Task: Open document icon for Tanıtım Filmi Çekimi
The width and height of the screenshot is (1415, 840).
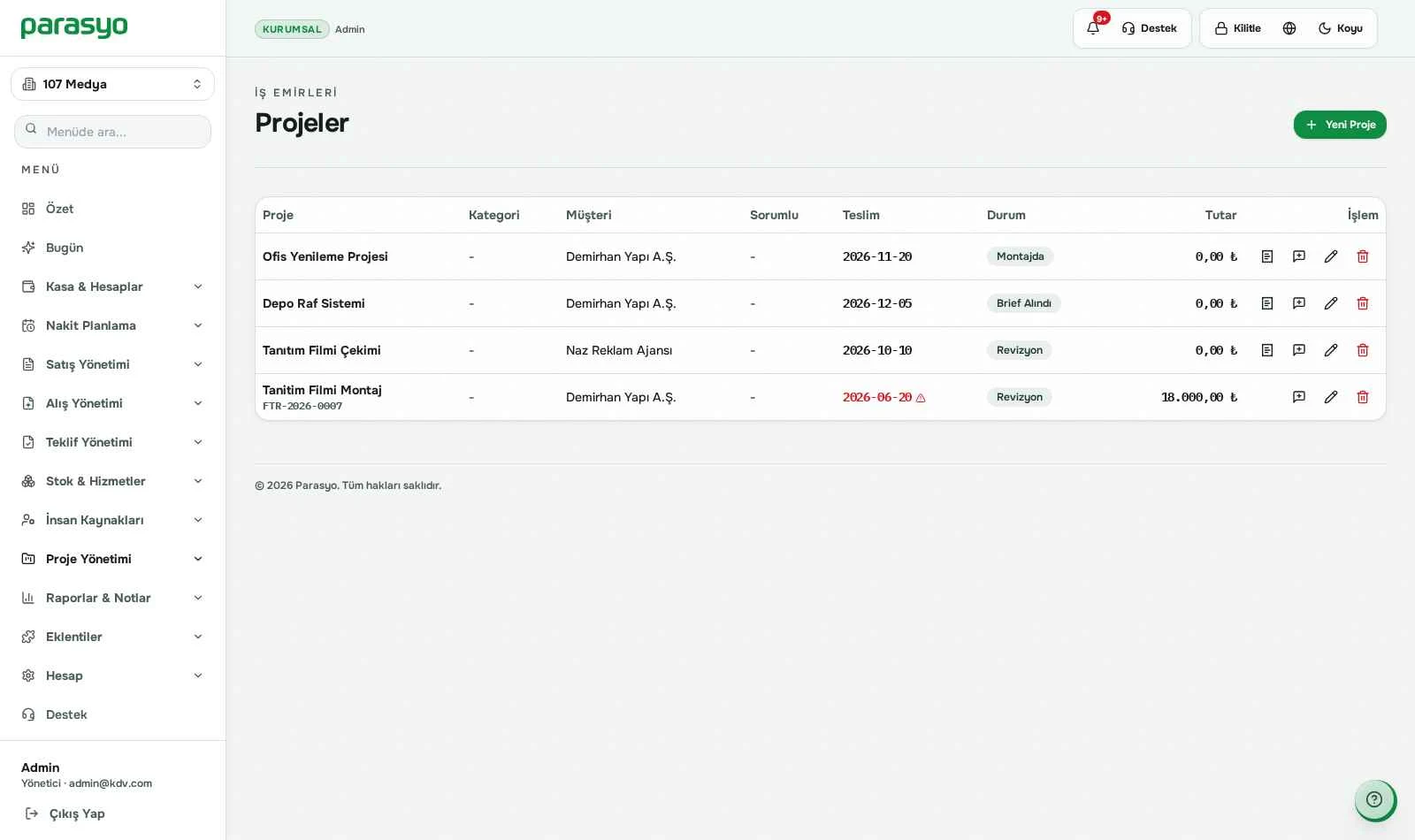Action: pyautogui.click(x=1267, y=350)
